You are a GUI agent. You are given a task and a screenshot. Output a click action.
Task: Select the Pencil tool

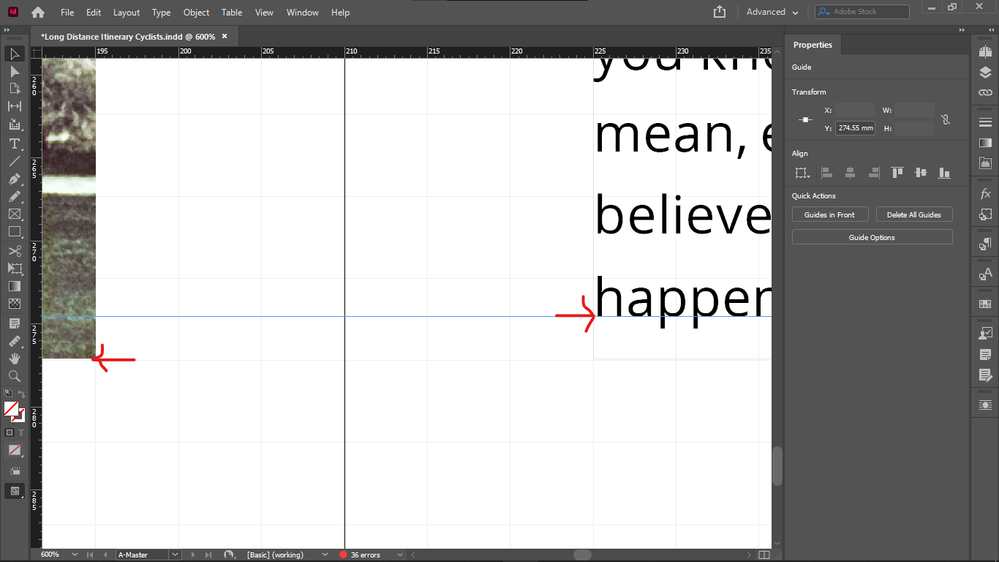(15, 196)
